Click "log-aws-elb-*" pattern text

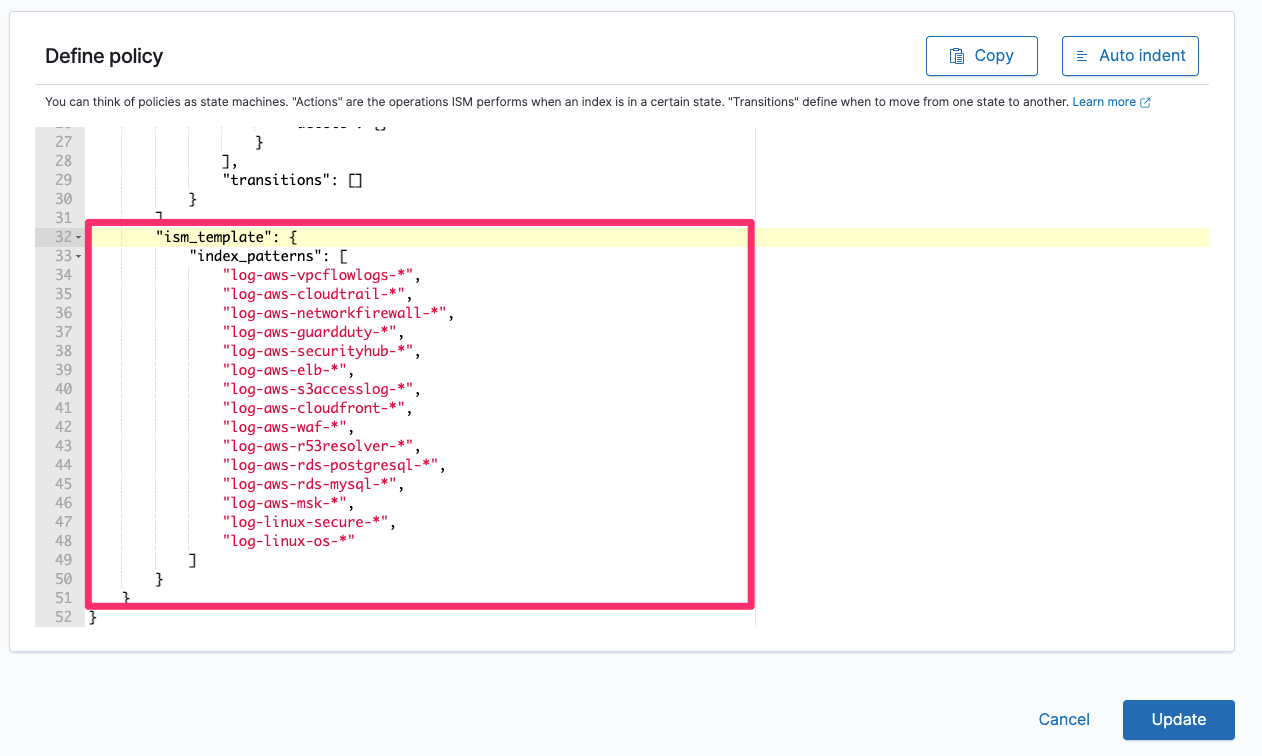285,370
